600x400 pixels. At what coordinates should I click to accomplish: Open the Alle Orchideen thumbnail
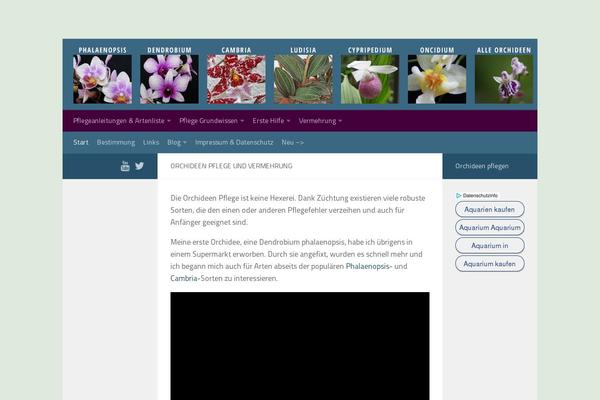[504, 79]
